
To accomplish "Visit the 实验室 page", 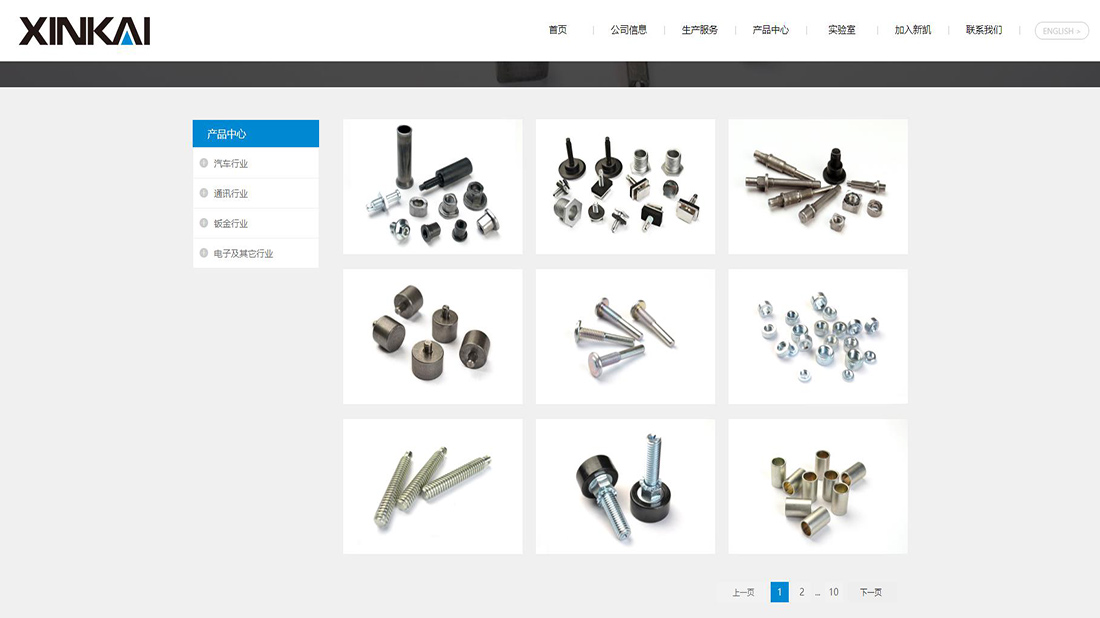I will (x=842, y=30).
